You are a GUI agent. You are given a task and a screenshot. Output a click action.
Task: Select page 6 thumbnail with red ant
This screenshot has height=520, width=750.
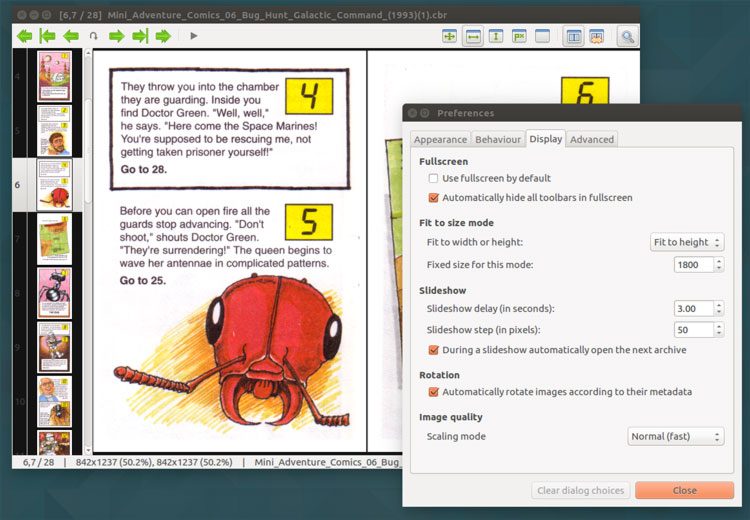pos(55,185)
